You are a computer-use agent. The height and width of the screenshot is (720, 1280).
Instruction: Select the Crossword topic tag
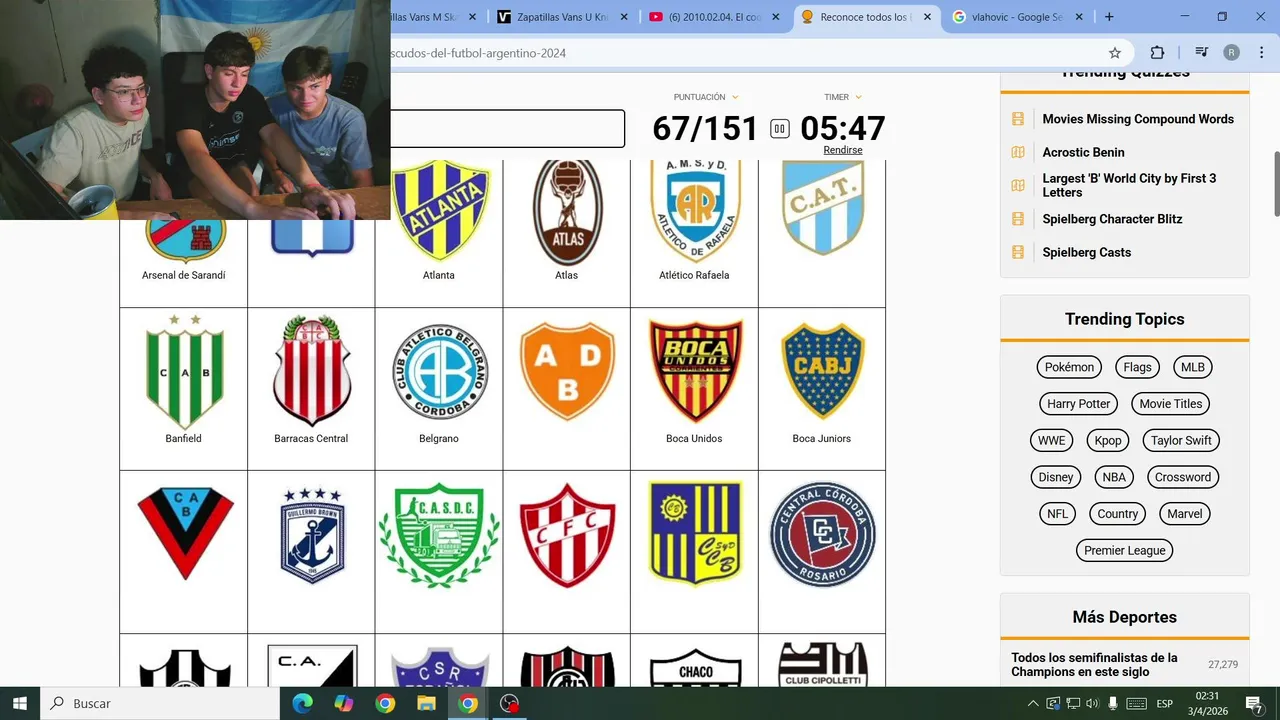tap(1183, 477)
